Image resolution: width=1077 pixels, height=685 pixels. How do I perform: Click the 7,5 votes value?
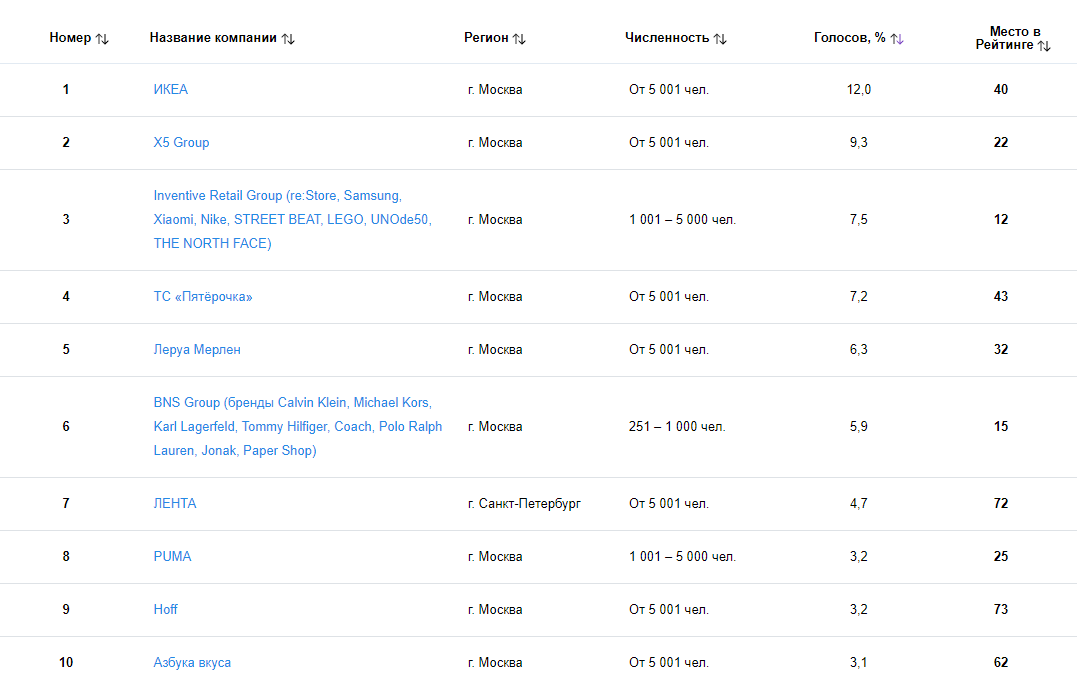click(859, 219)
